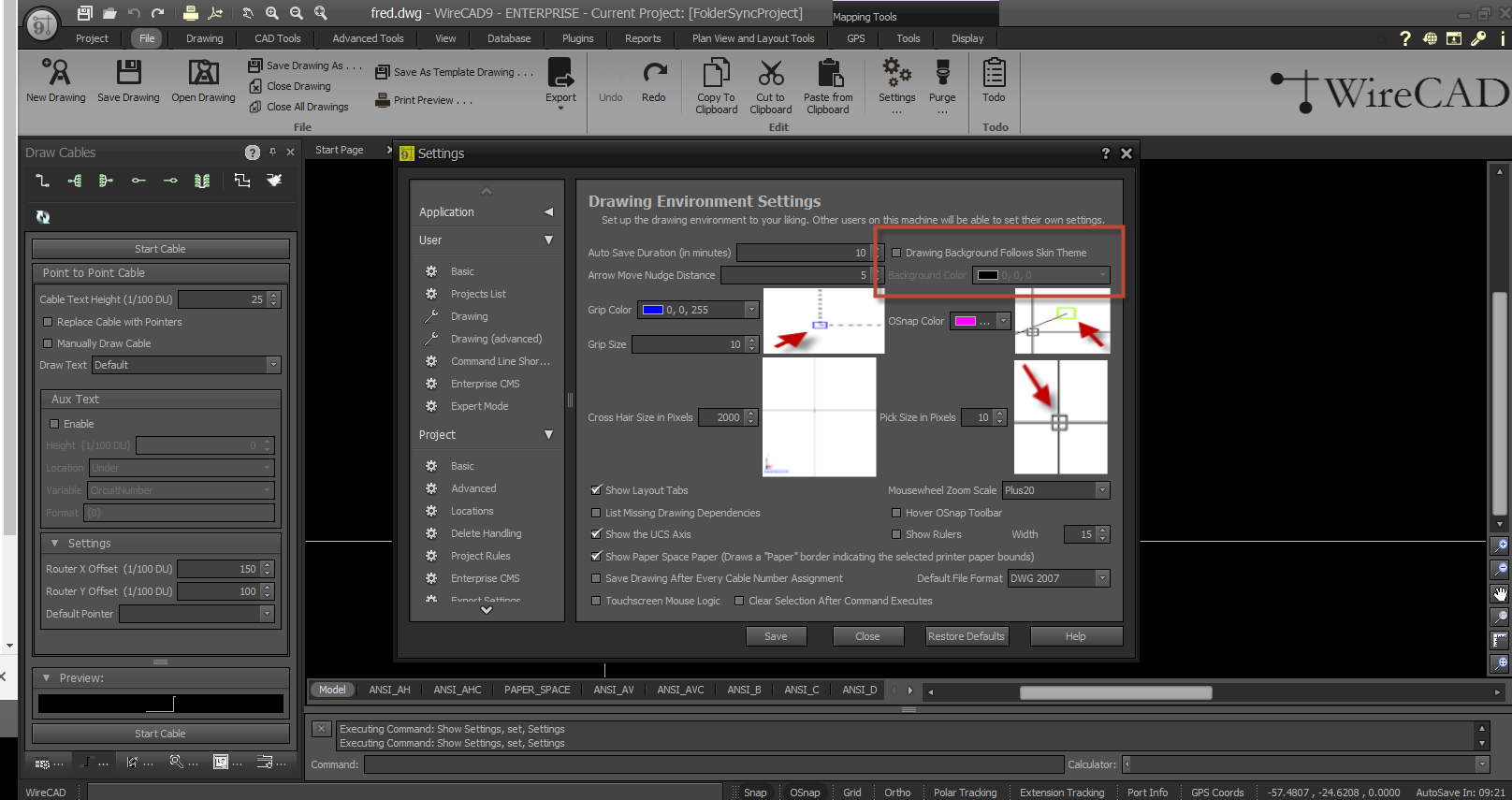Click Copy To Clipboard icon
This screenshot has height=800, width=1512.
coord(717,72)
